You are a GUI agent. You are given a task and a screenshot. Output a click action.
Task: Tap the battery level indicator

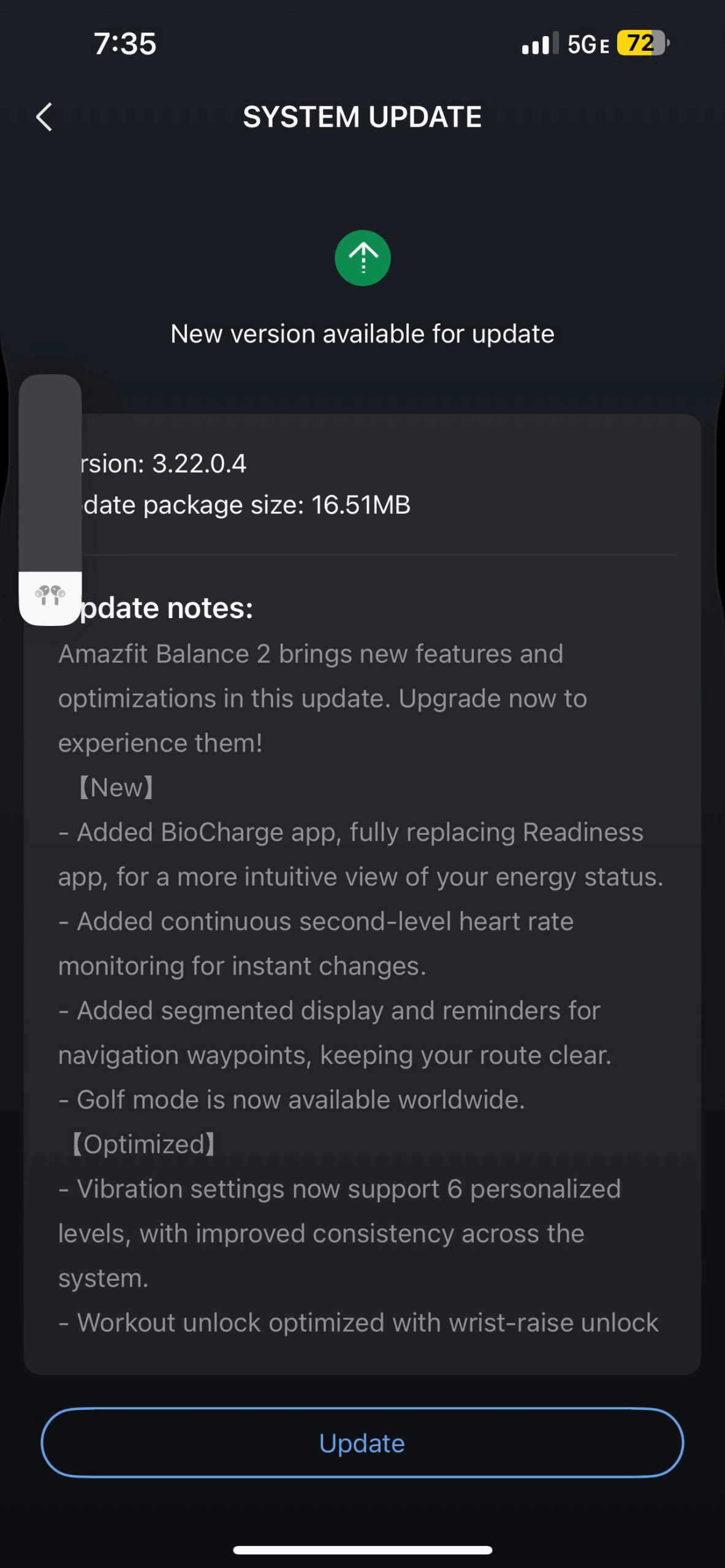(x=642, y=43)
